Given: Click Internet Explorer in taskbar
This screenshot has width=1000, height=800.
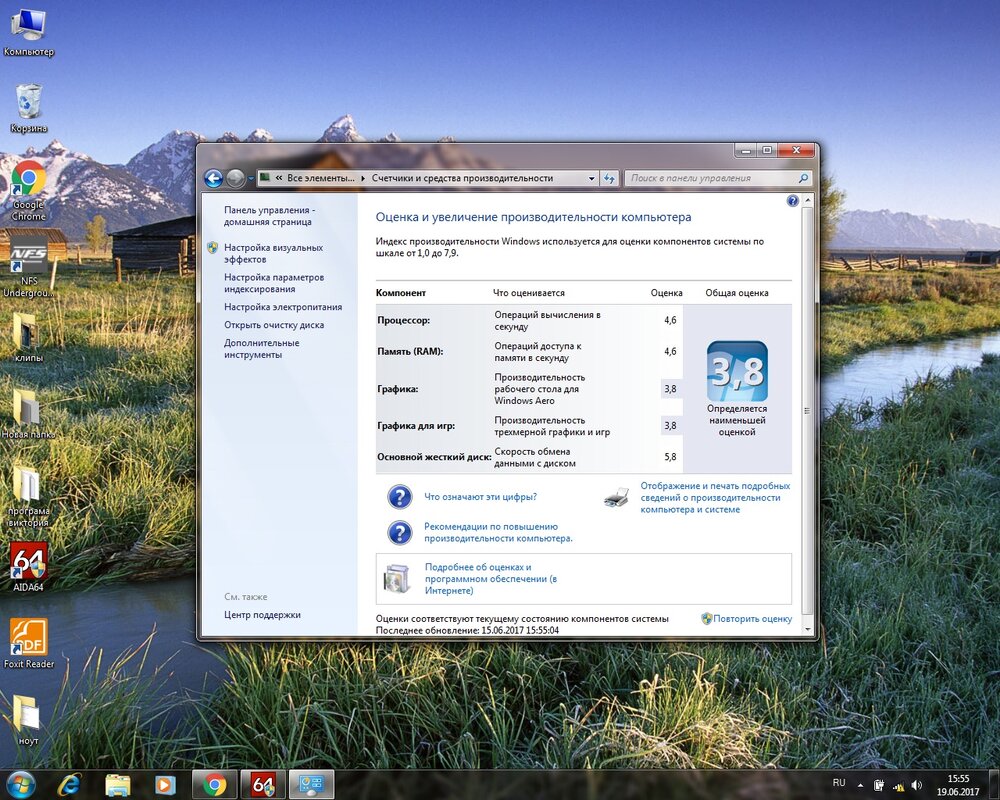Looking at the screenshot, I should click(x=69, y=784).
